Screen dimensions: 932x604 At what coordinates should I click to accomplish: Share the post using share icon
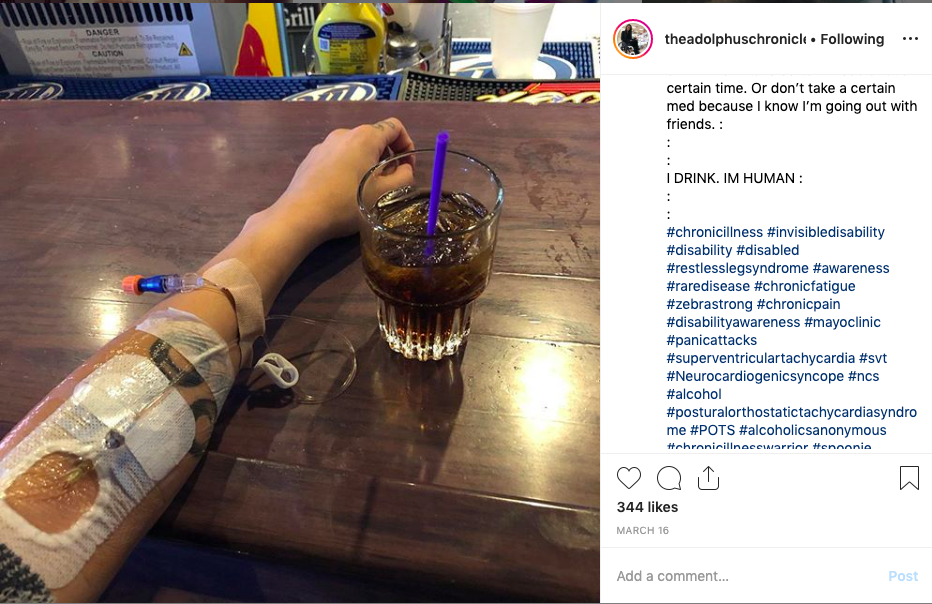709,478
